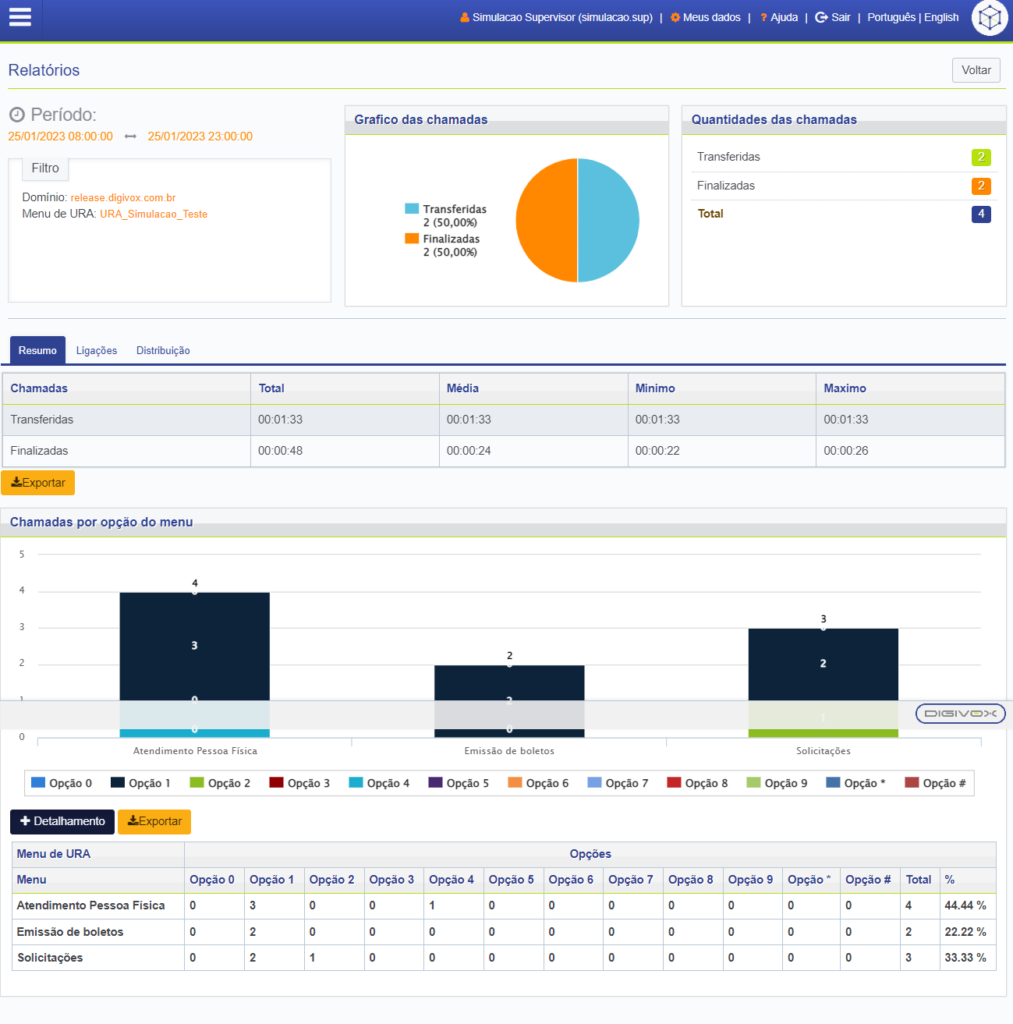1013x1024 pixels.
Task: Open the Filtro panel tab
Action: [45, 168]
